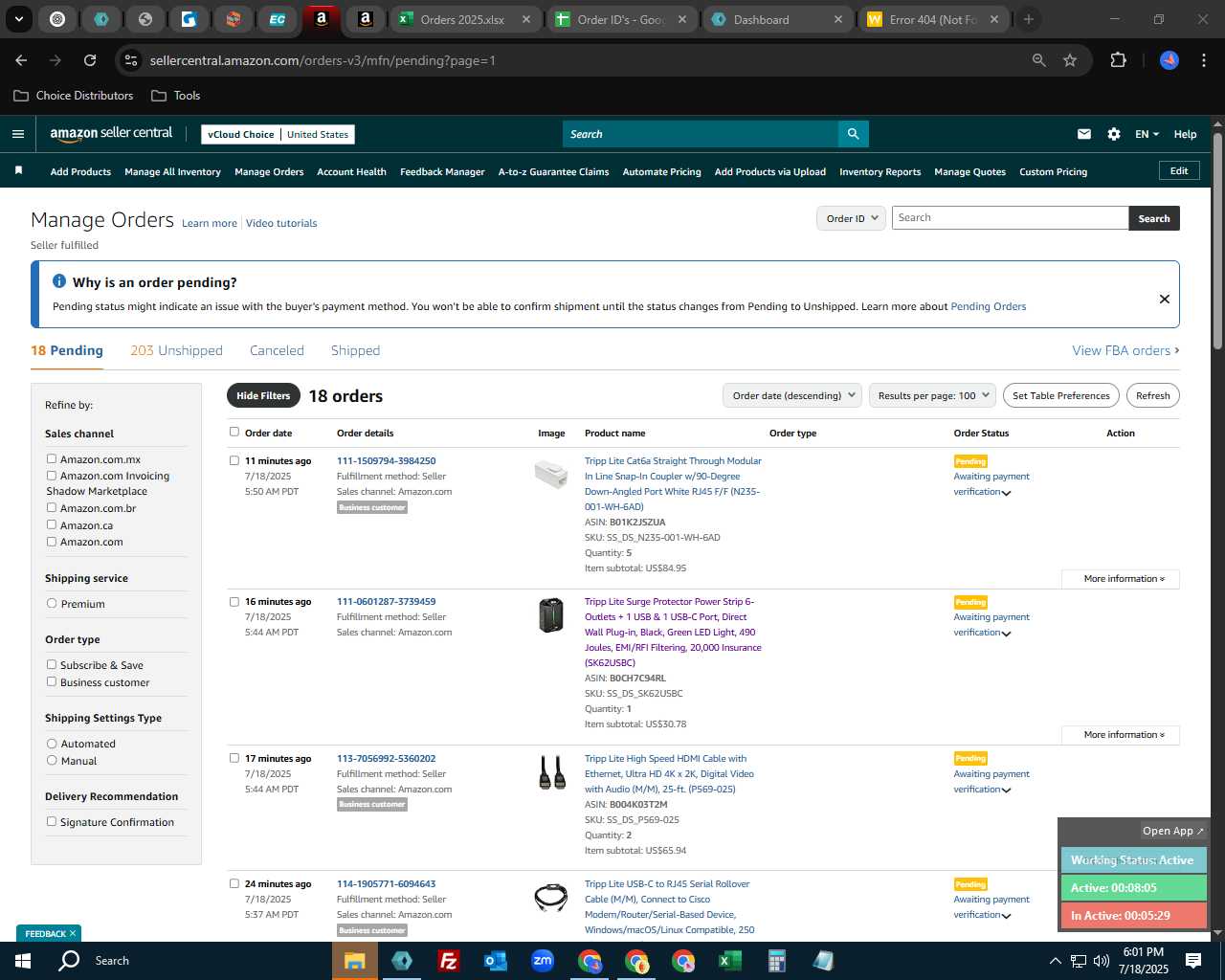Open the Feedback Manager menu item
Viewport: 1225px width, 980px height.
[x=442, y=171]
